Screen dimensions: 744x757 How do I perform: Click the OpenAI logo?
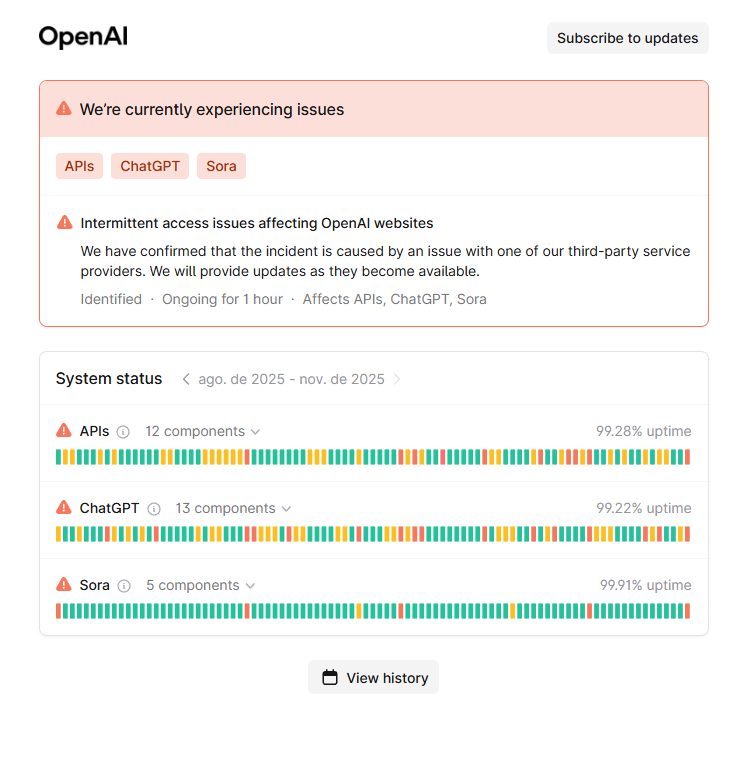point(83,37)
